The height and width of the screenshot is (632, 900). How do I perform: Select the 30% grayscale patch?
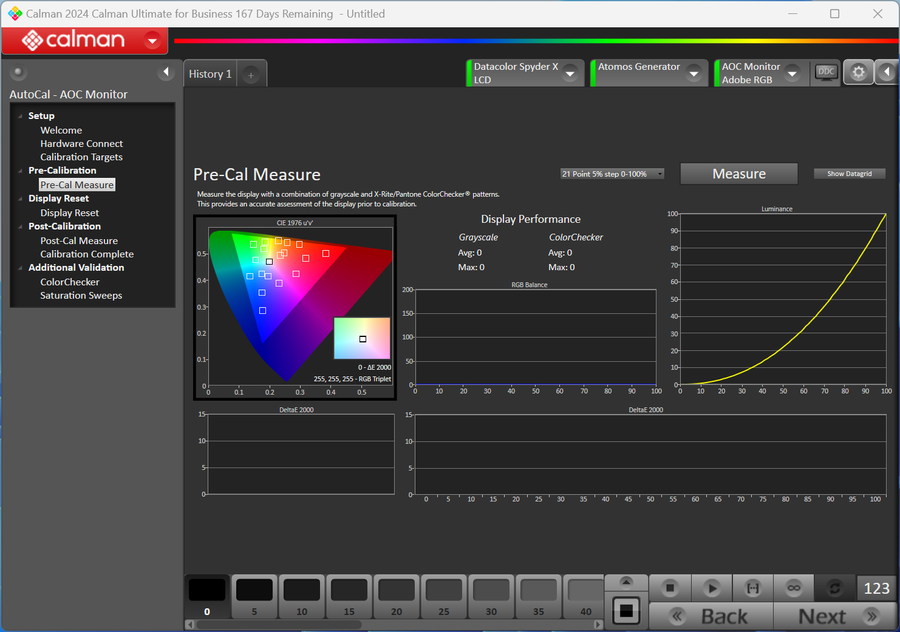tap(491, 596)
